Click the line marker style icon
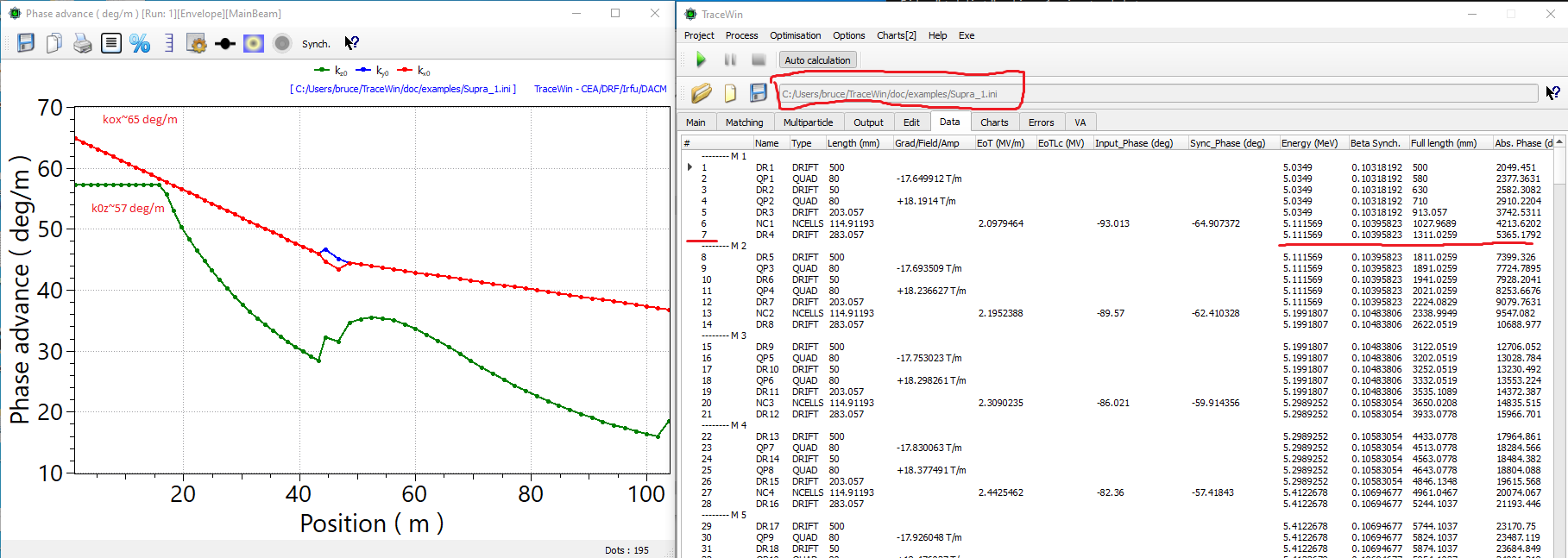The width and height of the screenshot is (1568, 558). 225,43
